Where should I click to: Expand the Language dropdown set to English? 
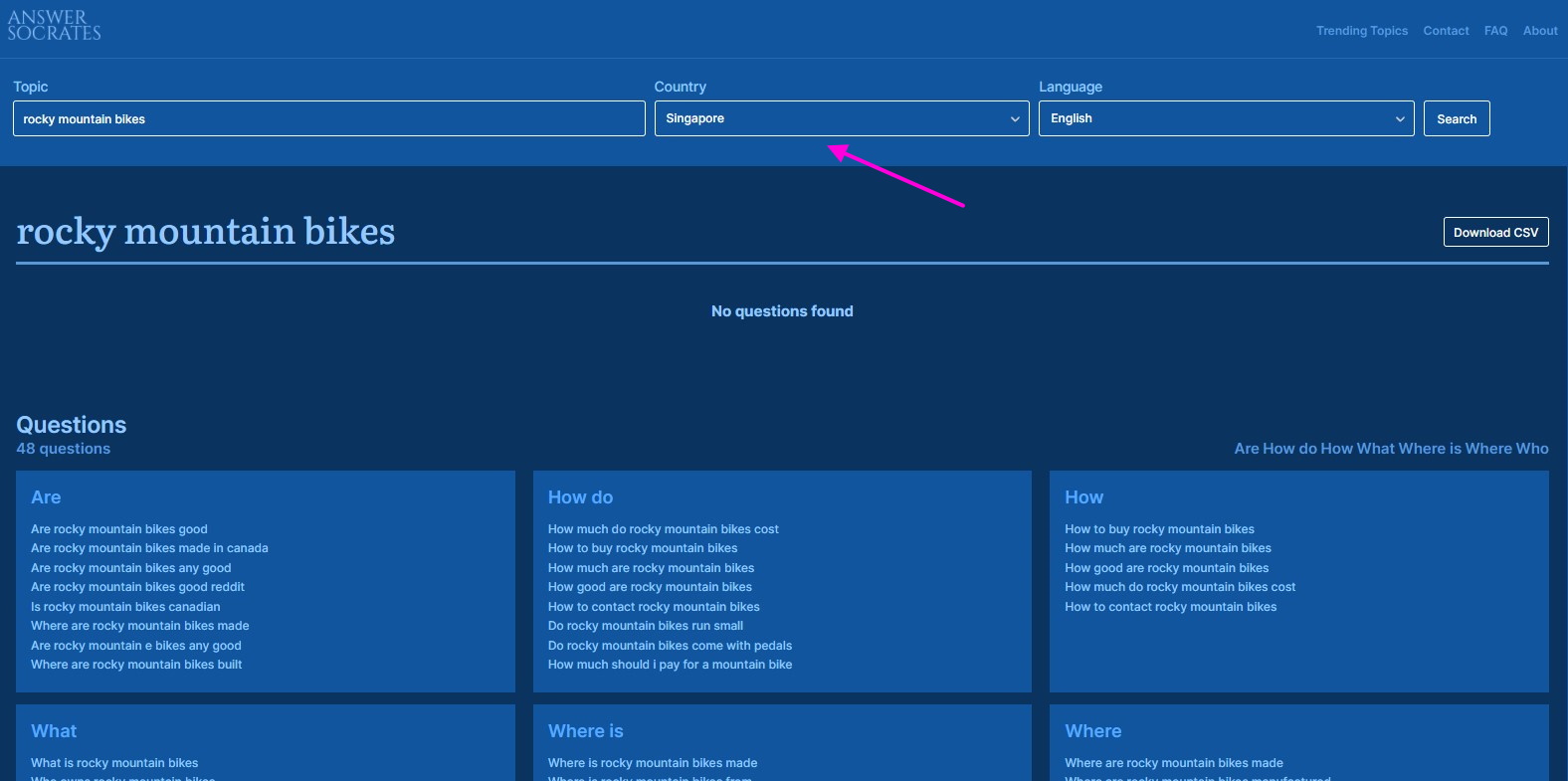click(1226, 118)
